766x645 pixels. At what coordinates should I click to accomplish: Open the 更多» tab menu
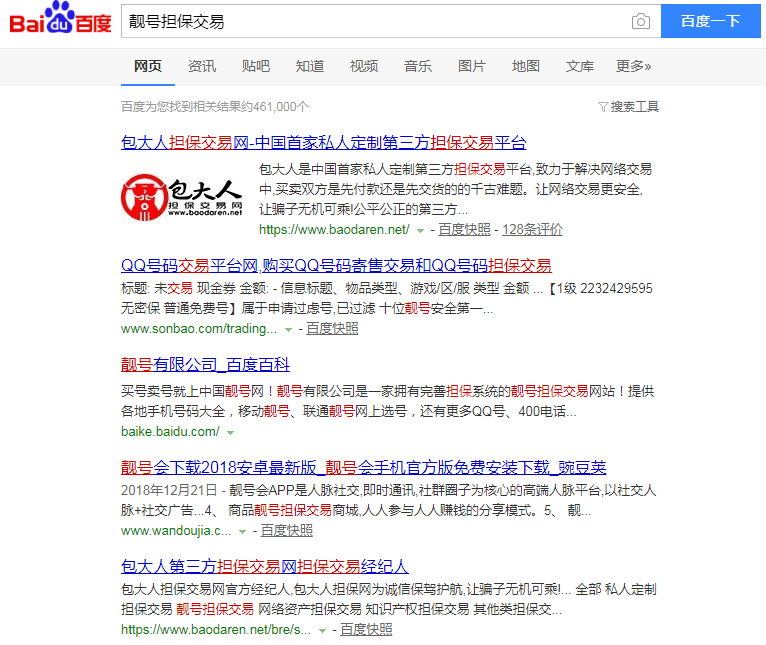pyautogui.click(x=633, y=66)
